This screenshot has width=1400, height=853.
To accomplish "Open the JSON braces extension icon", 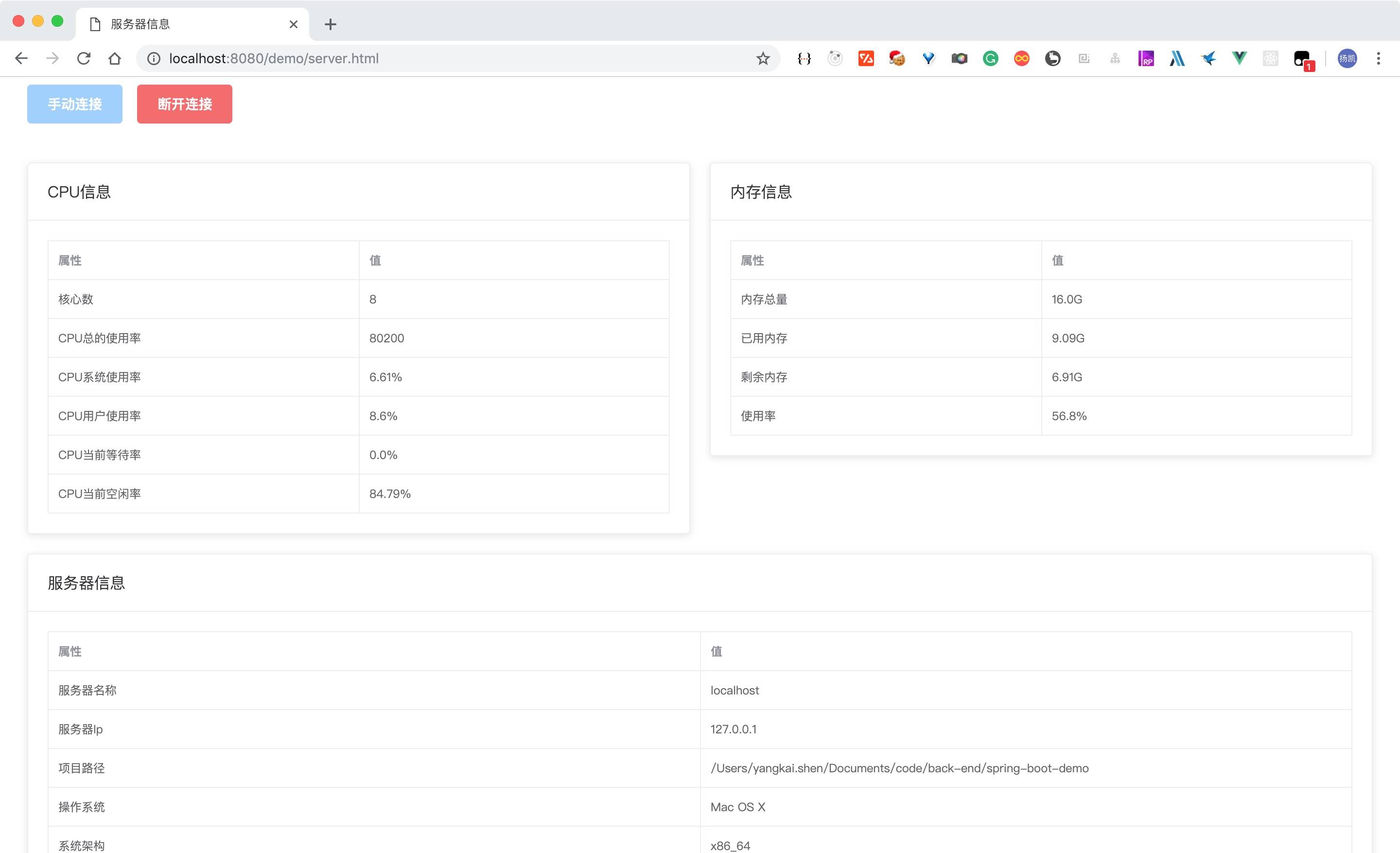I will click(x=804, y=58).
